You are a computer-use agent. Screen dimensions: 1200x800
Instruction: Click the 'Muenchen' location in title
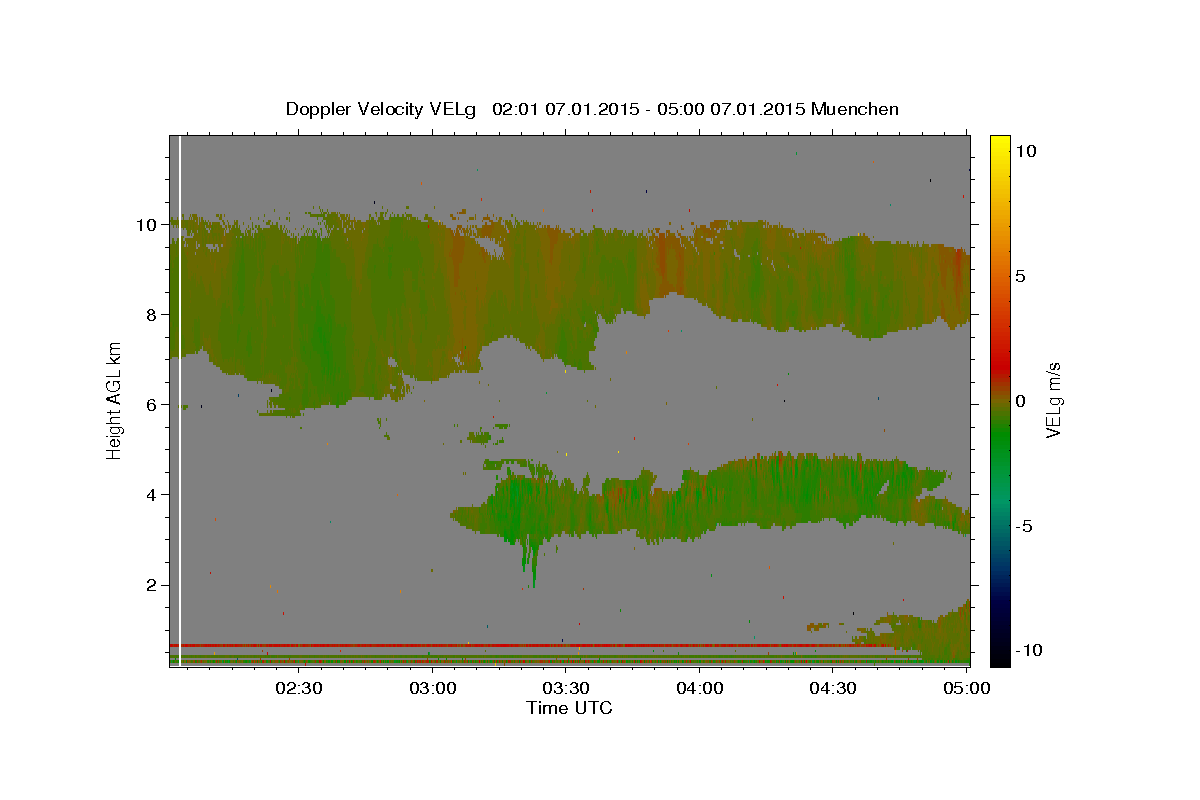(x=855, y=109)
